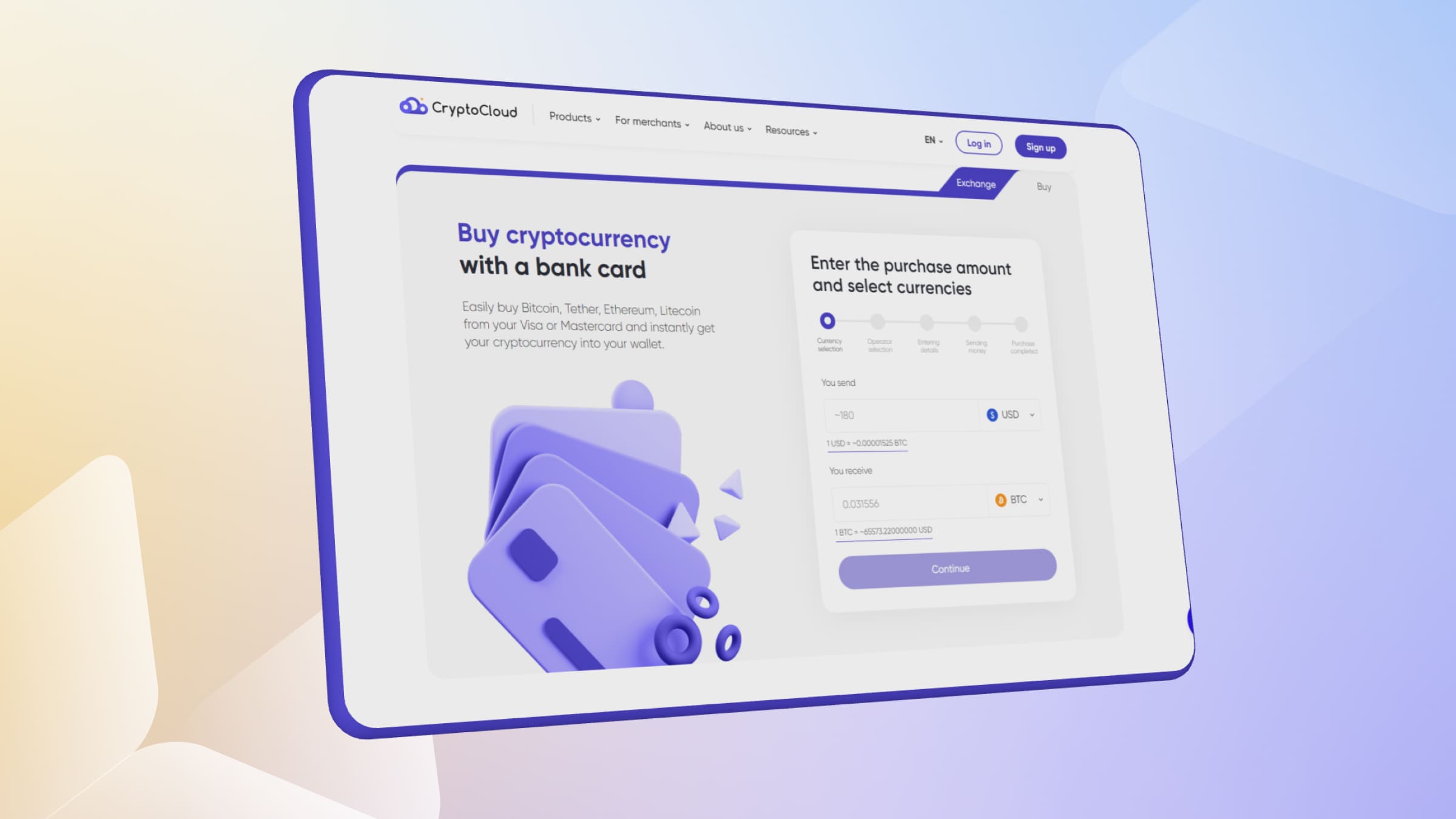Expand the For merchants dropdown menu
The height and width of the screenshot is (819, 1456).
pyautogui.click(x=651, y=122)
